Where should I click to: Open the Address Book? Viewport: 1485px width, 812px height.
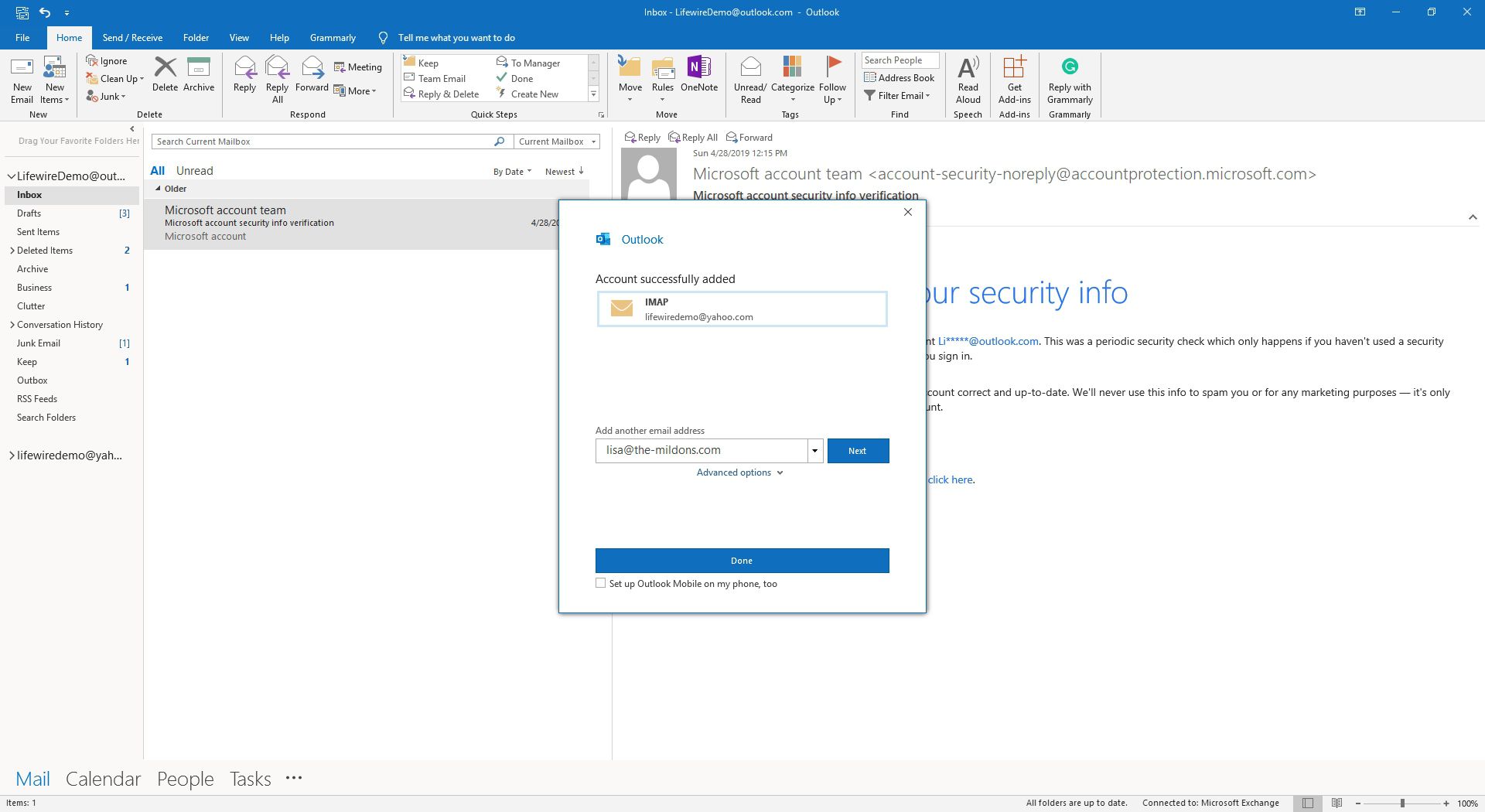(x=899, y=78)
